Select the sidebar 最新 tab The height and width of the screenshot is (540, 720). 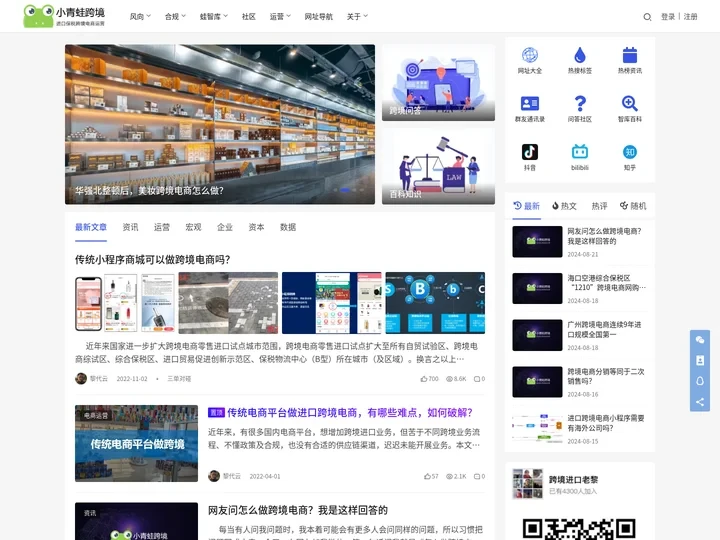(526, 206)
